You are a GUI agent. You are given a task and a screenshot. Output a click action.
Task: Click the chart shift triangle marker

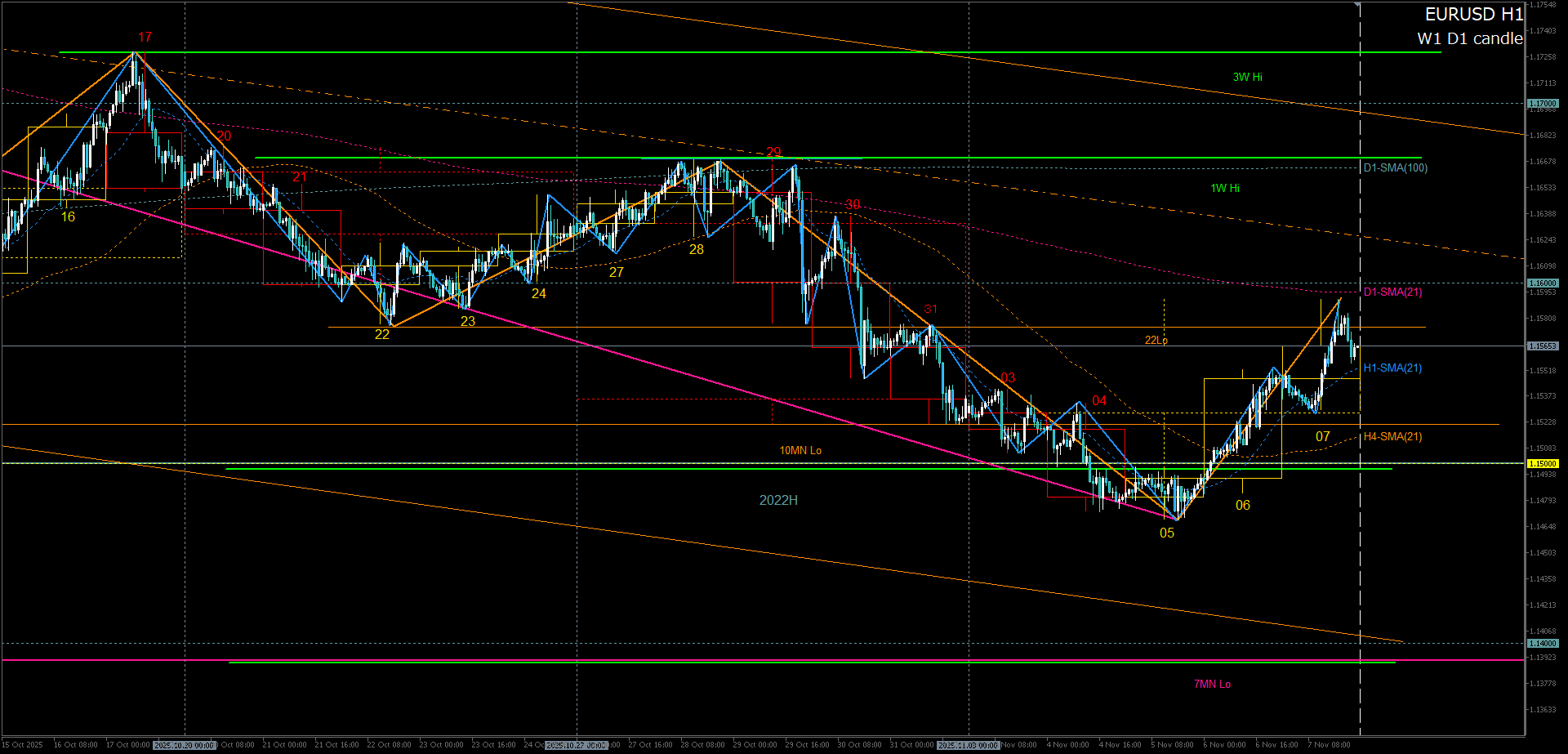(x=1357, y=5)
